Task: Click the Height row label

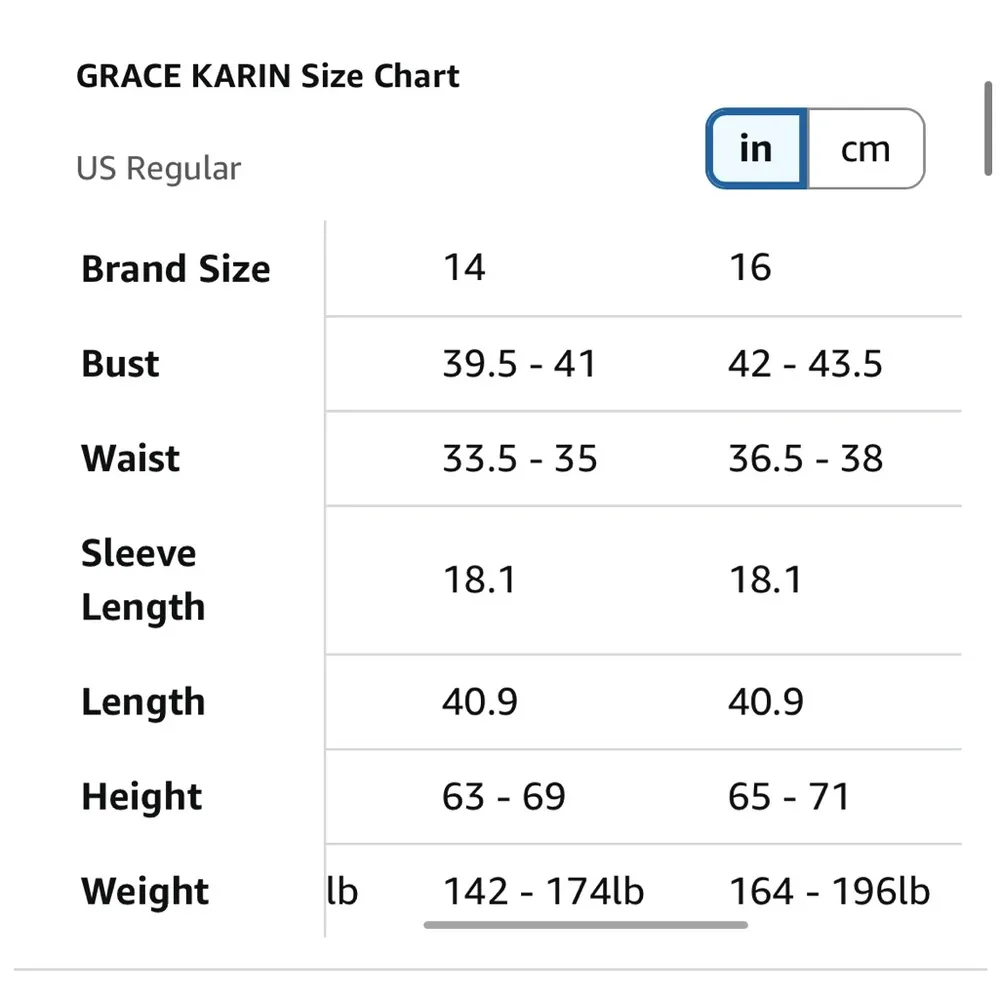Action: [x=139, y=797]
